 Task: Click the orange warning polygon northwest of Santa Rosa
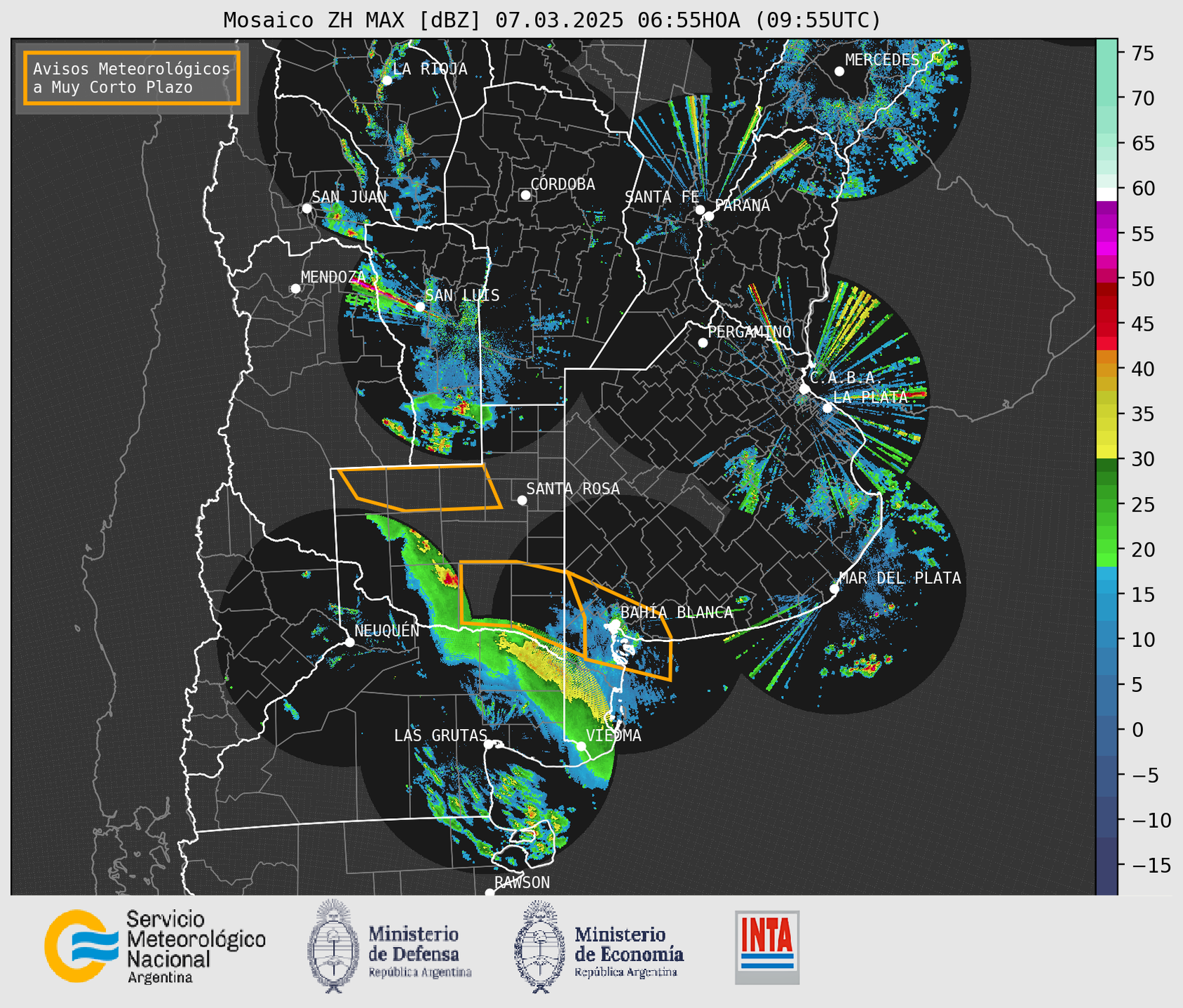[421, 488]
